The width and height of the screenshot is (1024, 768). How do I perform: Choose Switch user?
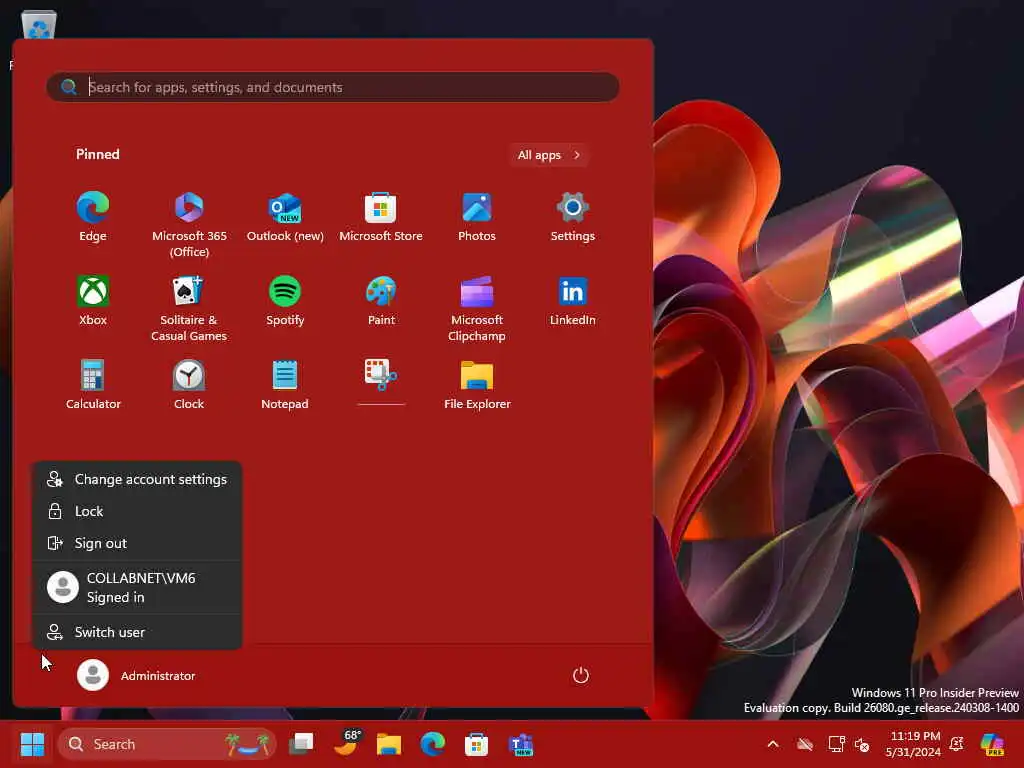[x=137, y=632]
